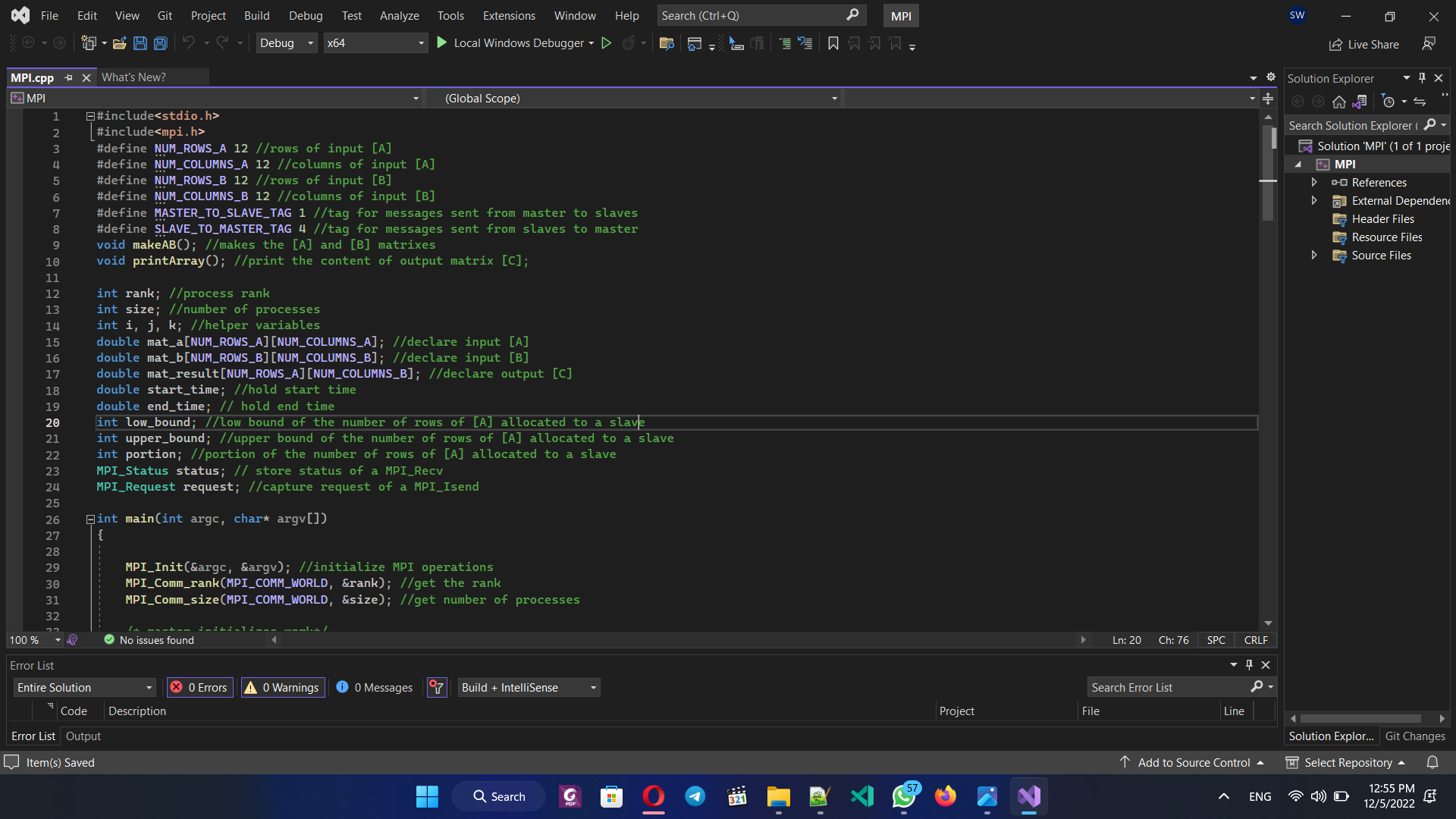
Task: Open the Analyze menu
Action: coord(400,15)
